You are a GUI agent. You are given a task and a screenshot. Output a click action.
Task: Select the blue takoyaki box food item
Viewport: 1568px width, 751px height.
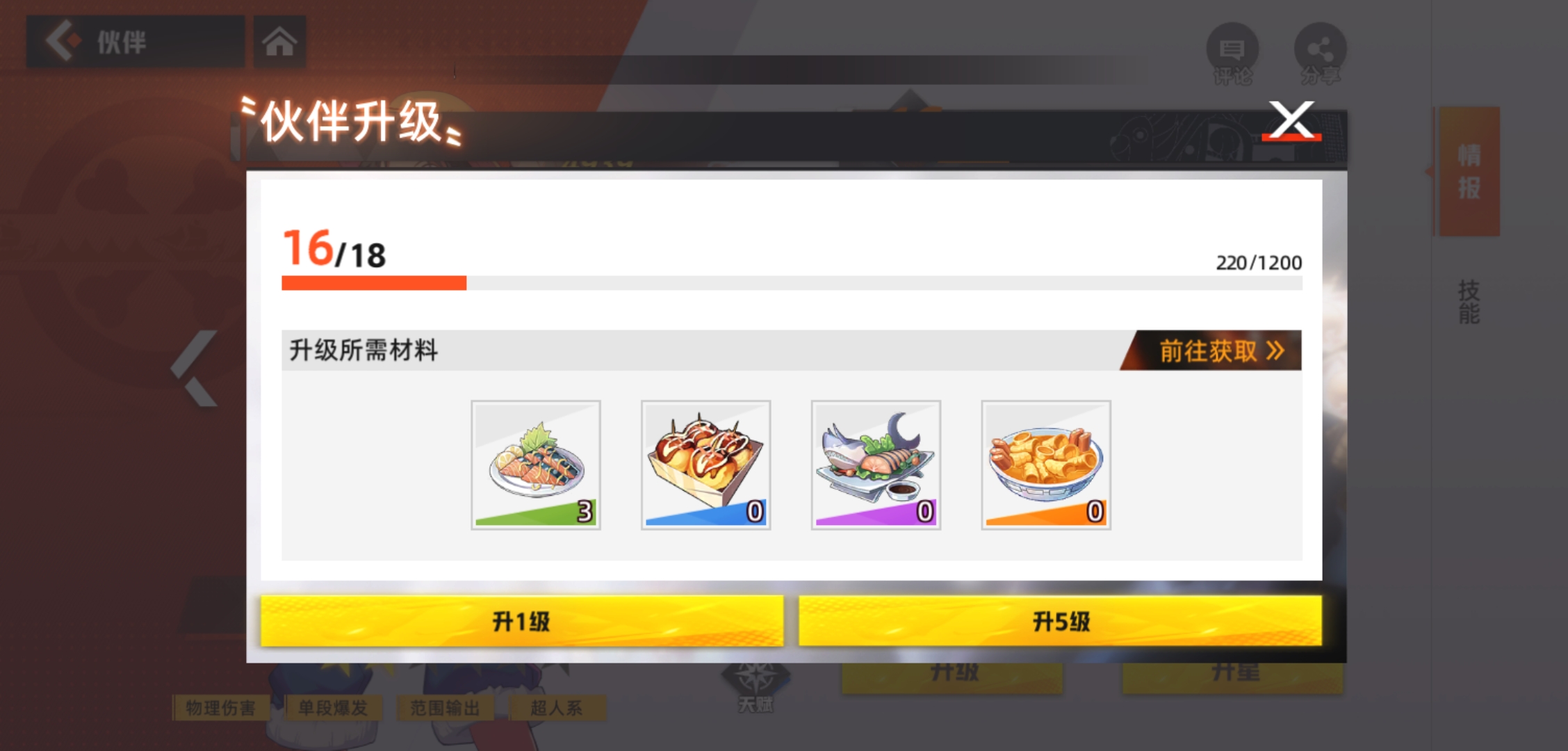(x=705, y=465)
